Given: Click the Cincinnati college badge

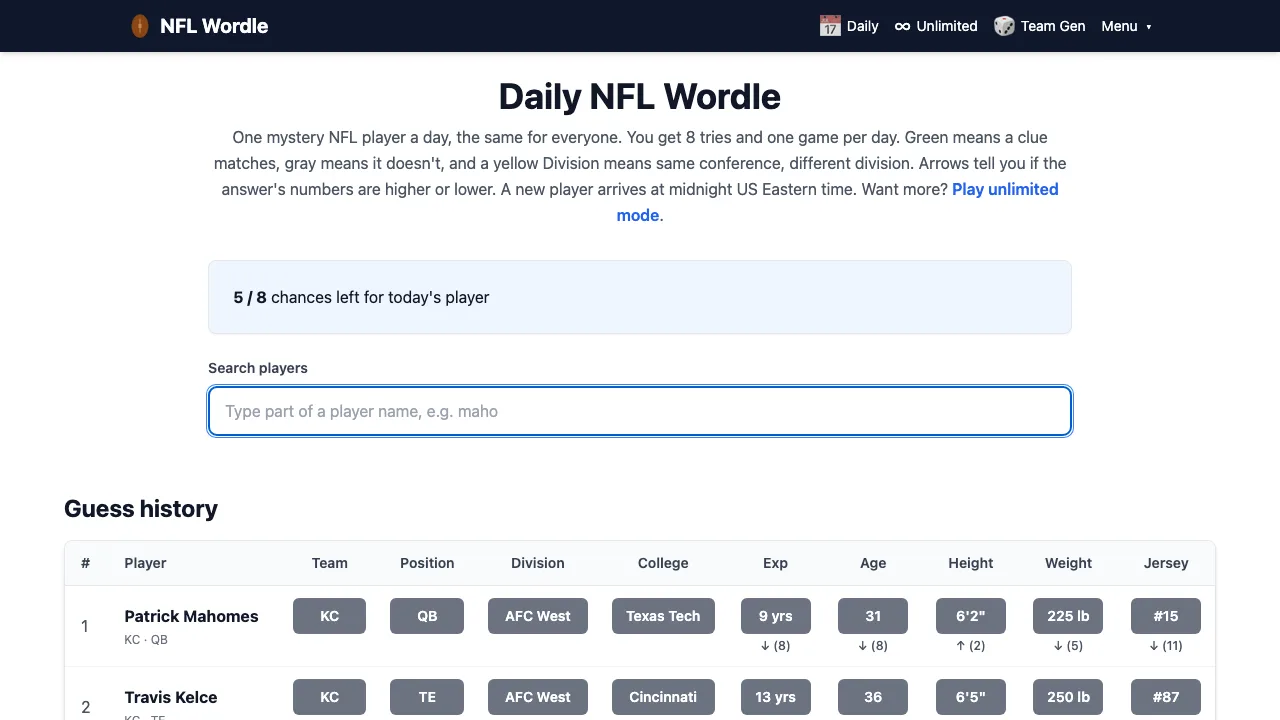Looking at the screenshot, I should 663,697.
